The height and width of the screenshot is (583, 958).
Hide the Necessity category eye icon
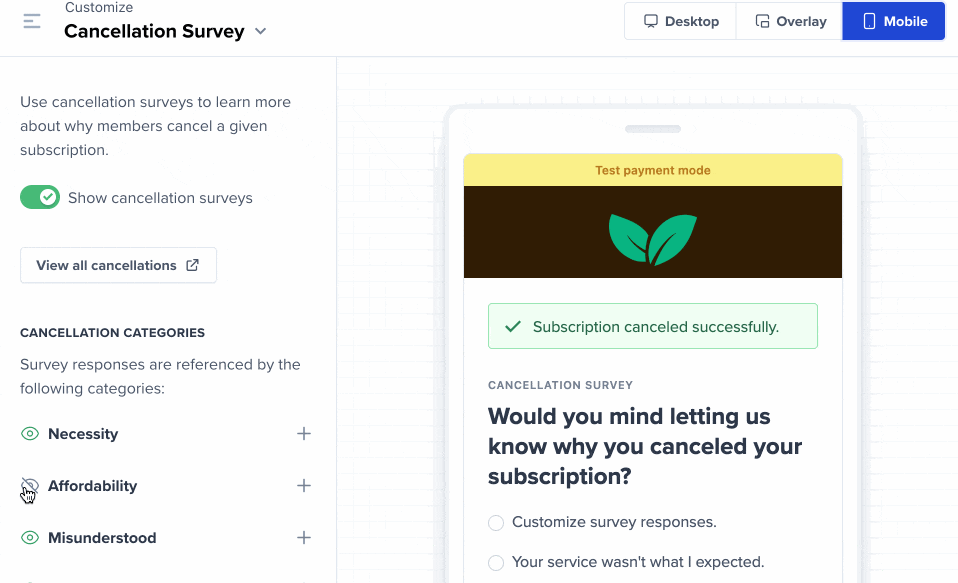(30, 434)
